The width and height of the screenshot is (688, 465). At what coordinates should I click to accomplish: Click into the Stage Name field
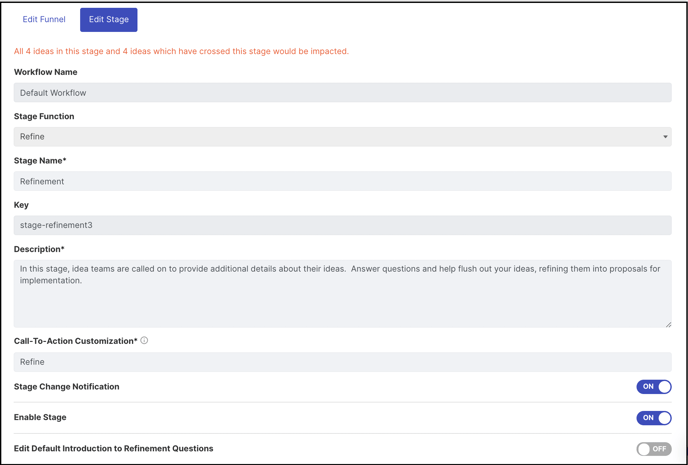(342, 181)
